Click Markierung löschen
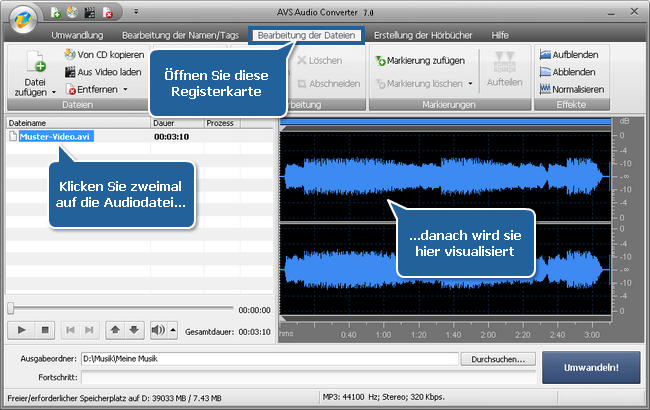Screen dimensions: 650x410 (x=419, y=83)
